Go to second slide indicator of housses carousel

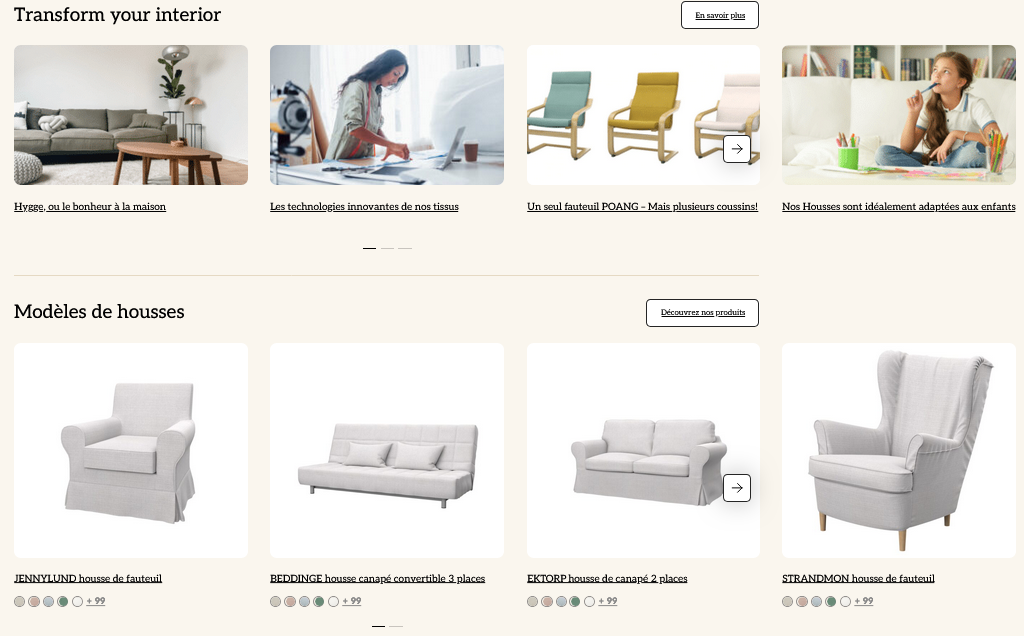[396, 627]
